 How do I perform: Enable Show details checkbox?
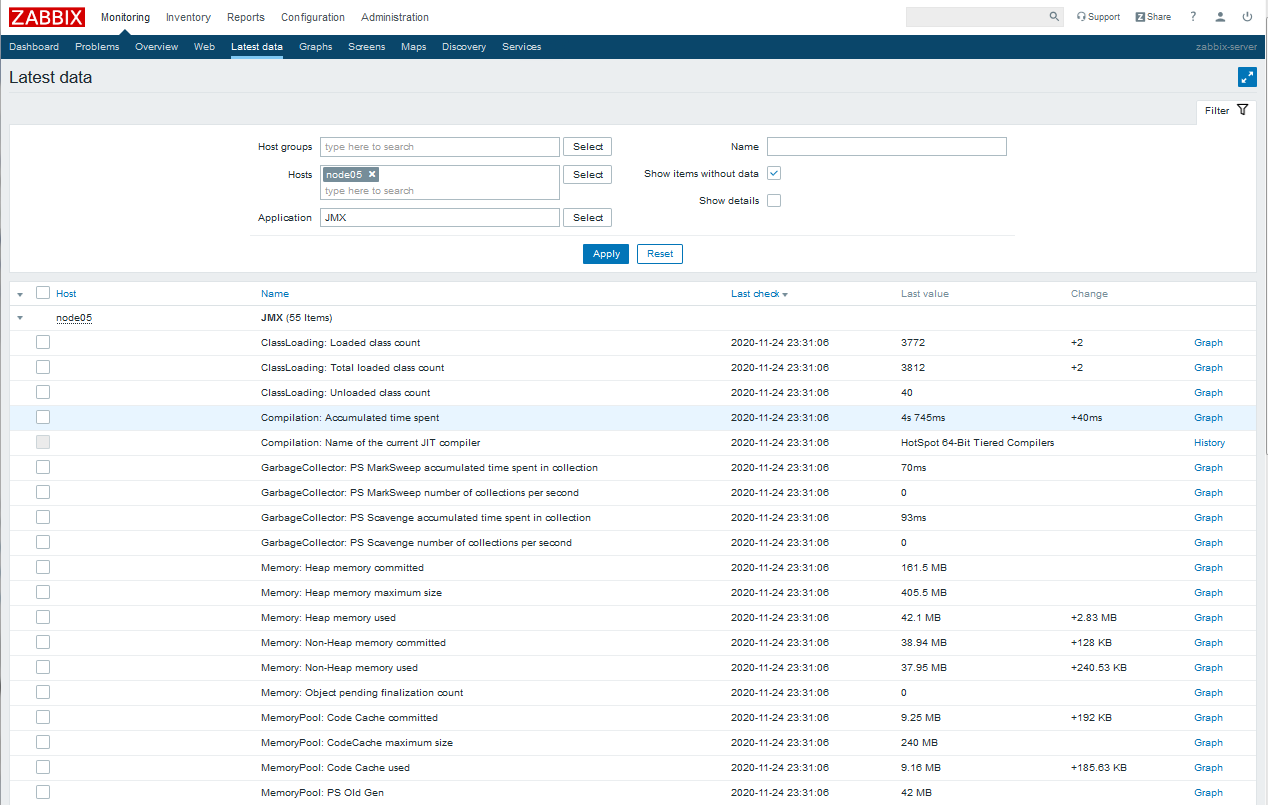[774, 201]
